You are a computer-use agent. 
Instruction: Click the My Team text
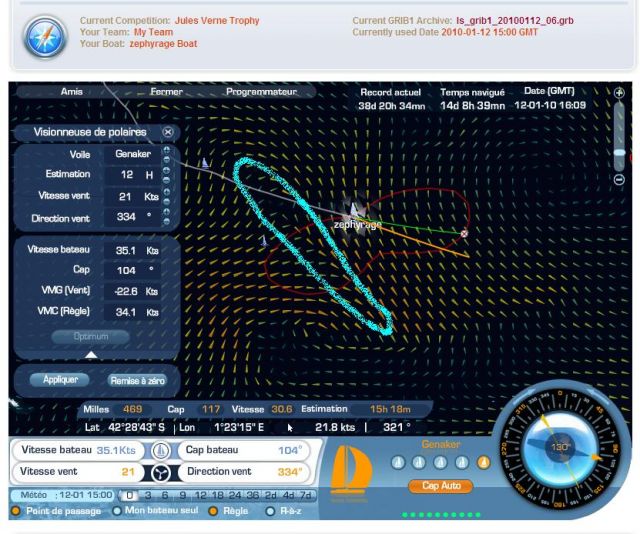click(153, 32)
